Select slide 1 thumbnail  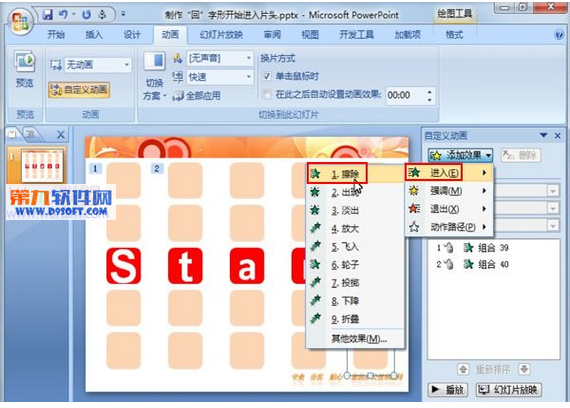point(42,166)
